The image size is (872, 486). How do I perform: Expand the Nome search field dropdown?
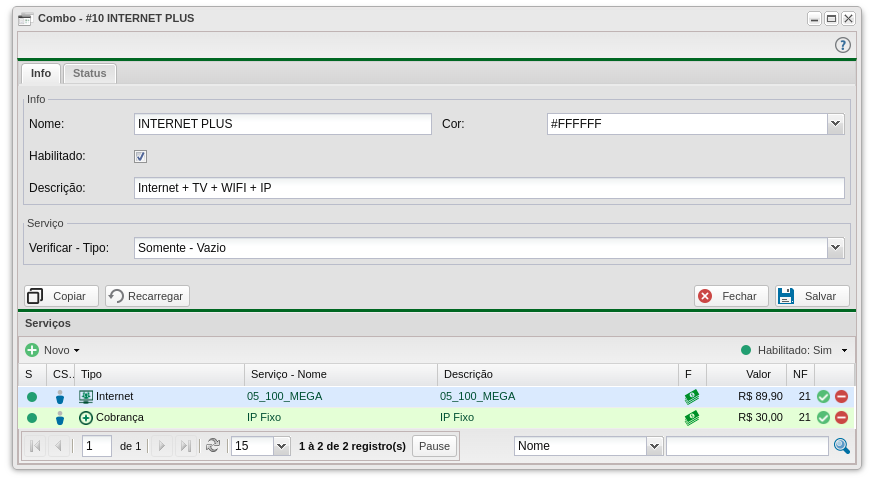(654, 446)
